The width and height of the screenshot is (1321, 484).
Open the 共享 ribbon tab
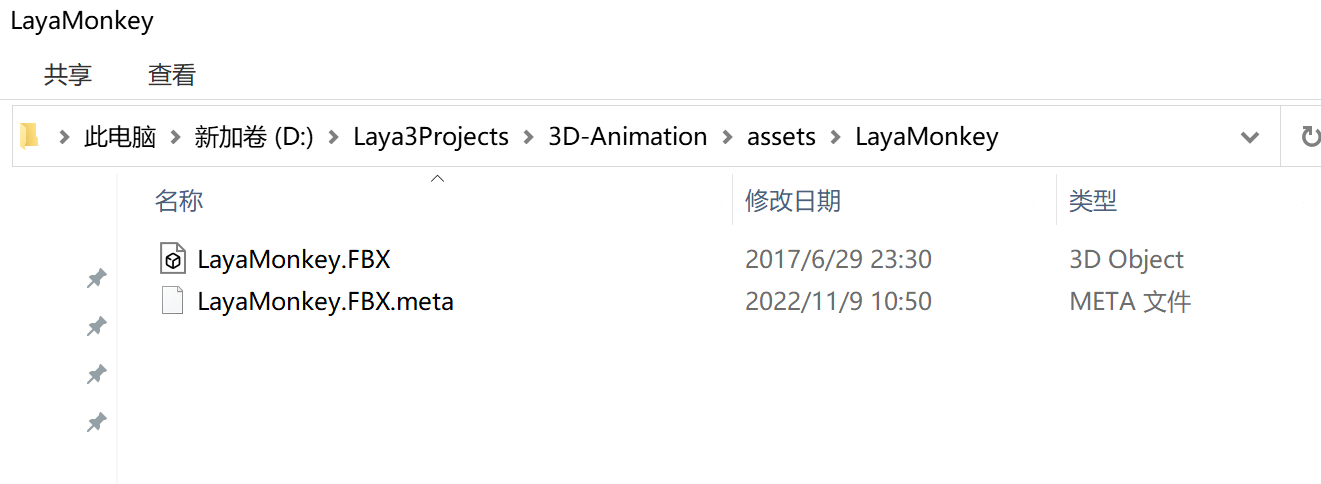[68, 74]
